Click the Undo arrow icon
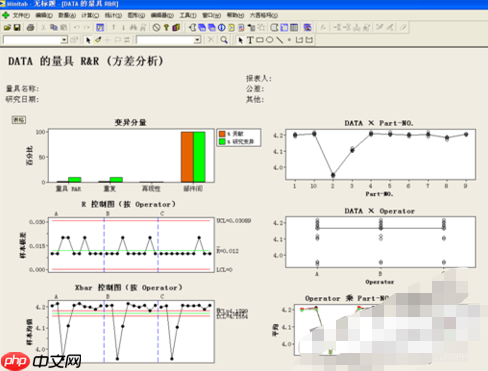The width and height of the screenshot is (488, 371). point(77,27)
